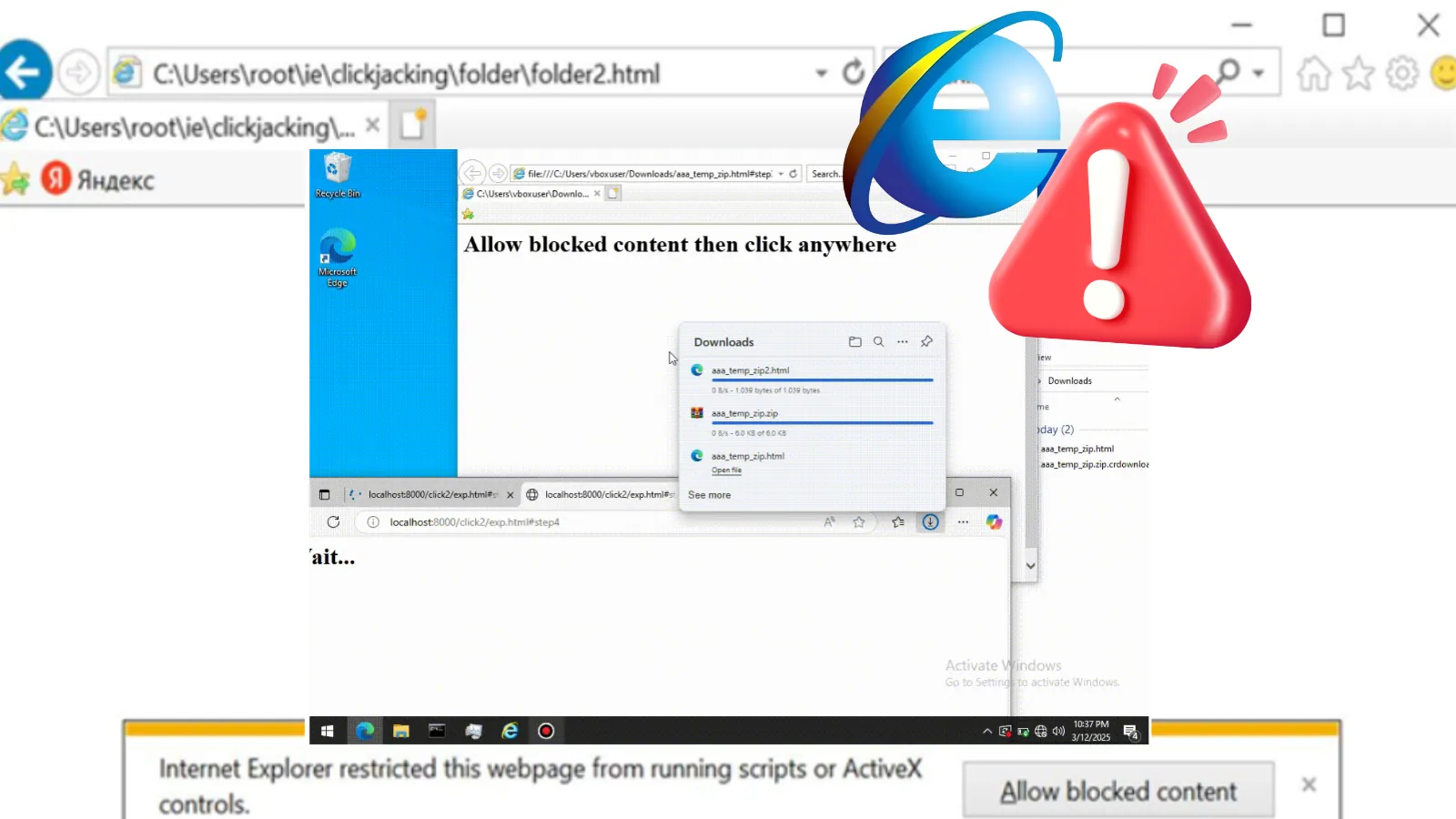Click Allow blocked content button
Image resolution: width=1456 pixels, height=819 pixels.
[x=1118, y=791]
